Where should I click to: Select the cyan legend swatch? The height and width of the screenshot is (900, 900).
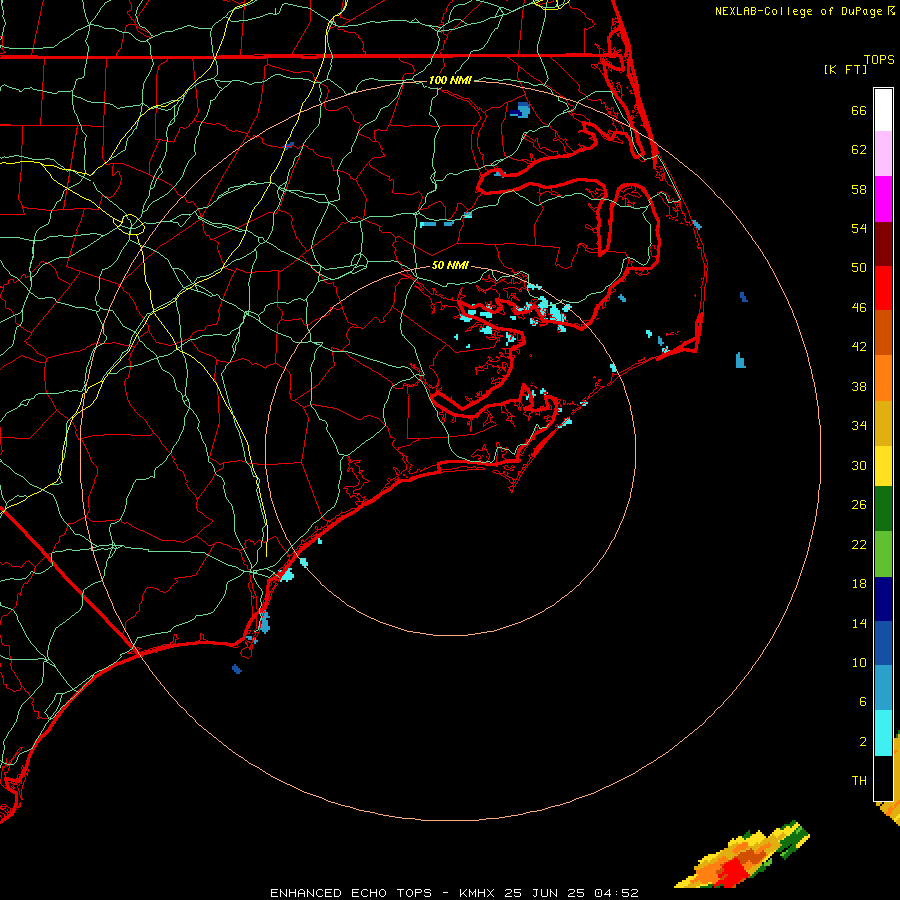[883, 733]
